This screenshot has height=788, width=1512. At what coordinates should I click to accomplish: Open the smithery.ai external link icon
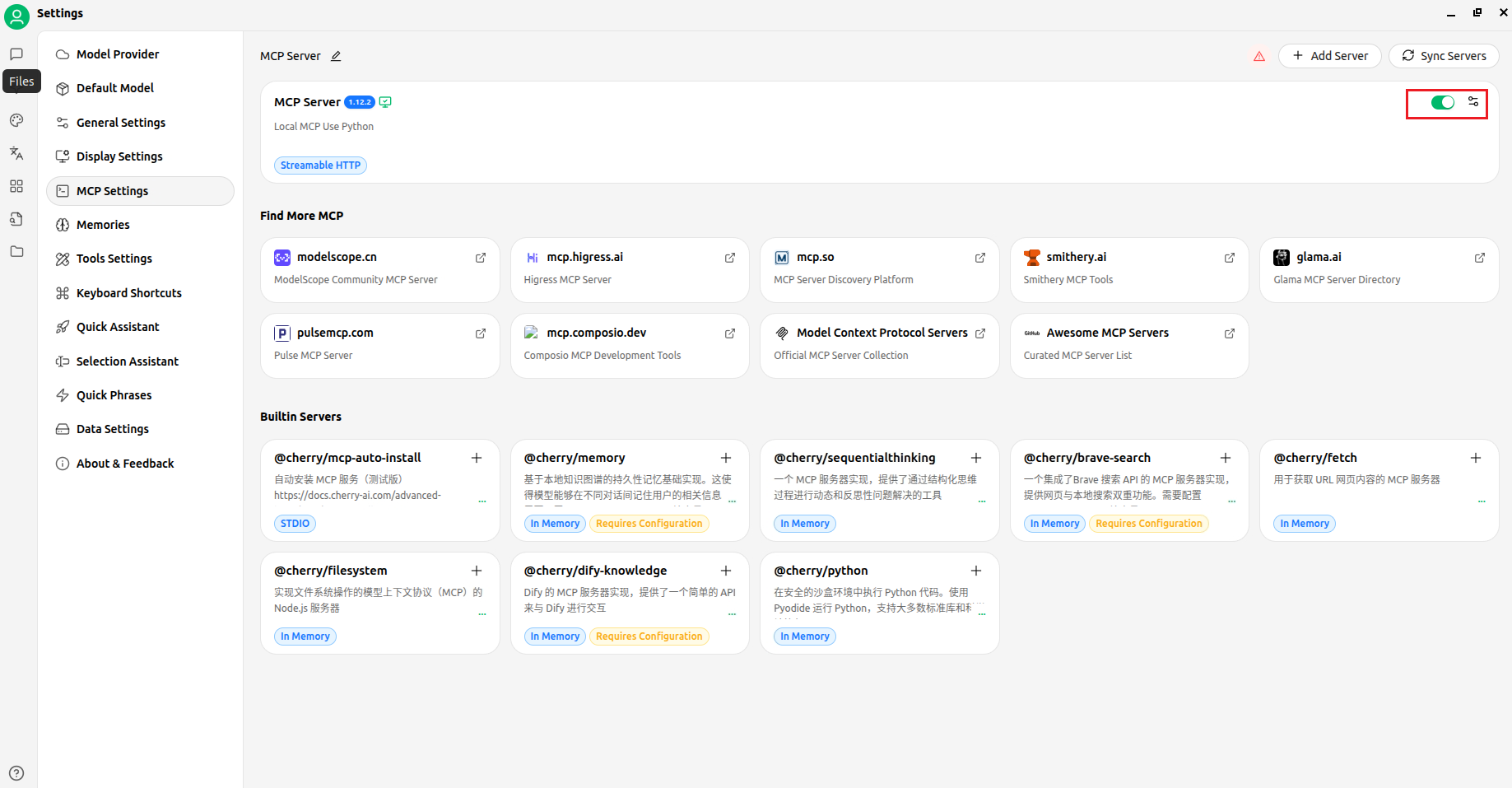pyautogui.click(x=1230, y=258)
